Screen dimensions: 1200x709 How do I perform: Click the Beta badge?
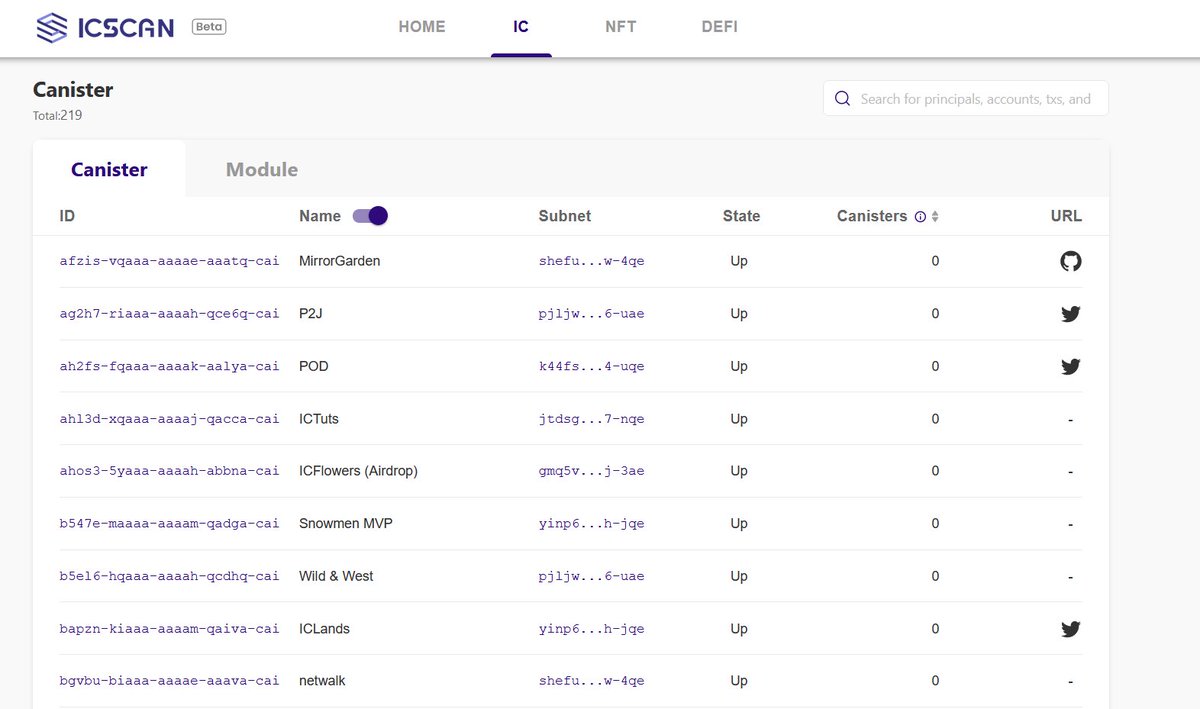(x=209, y=27)
